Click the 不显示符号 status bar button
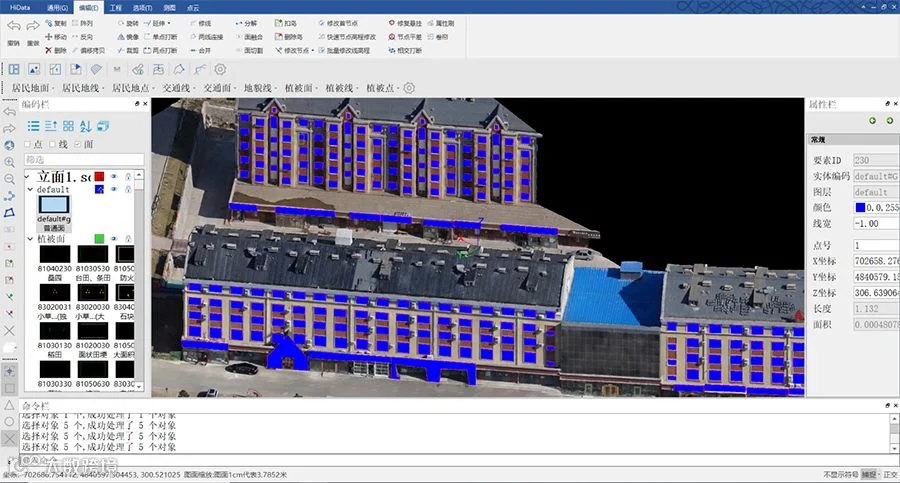The height and width of the screenshot is (483, 900). pos(840,474)
